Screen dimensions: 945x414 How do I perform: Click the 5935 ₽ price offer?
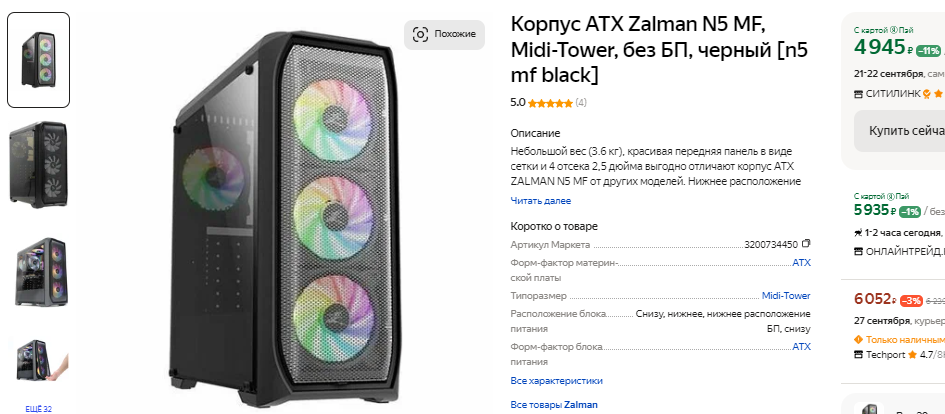[872, 210]
